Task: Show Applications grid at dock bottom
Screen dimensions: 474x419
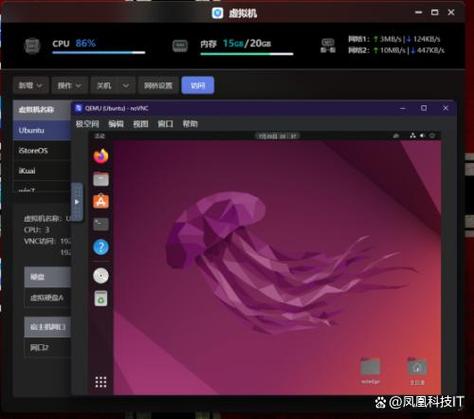Action: click(x=101, y=382)
